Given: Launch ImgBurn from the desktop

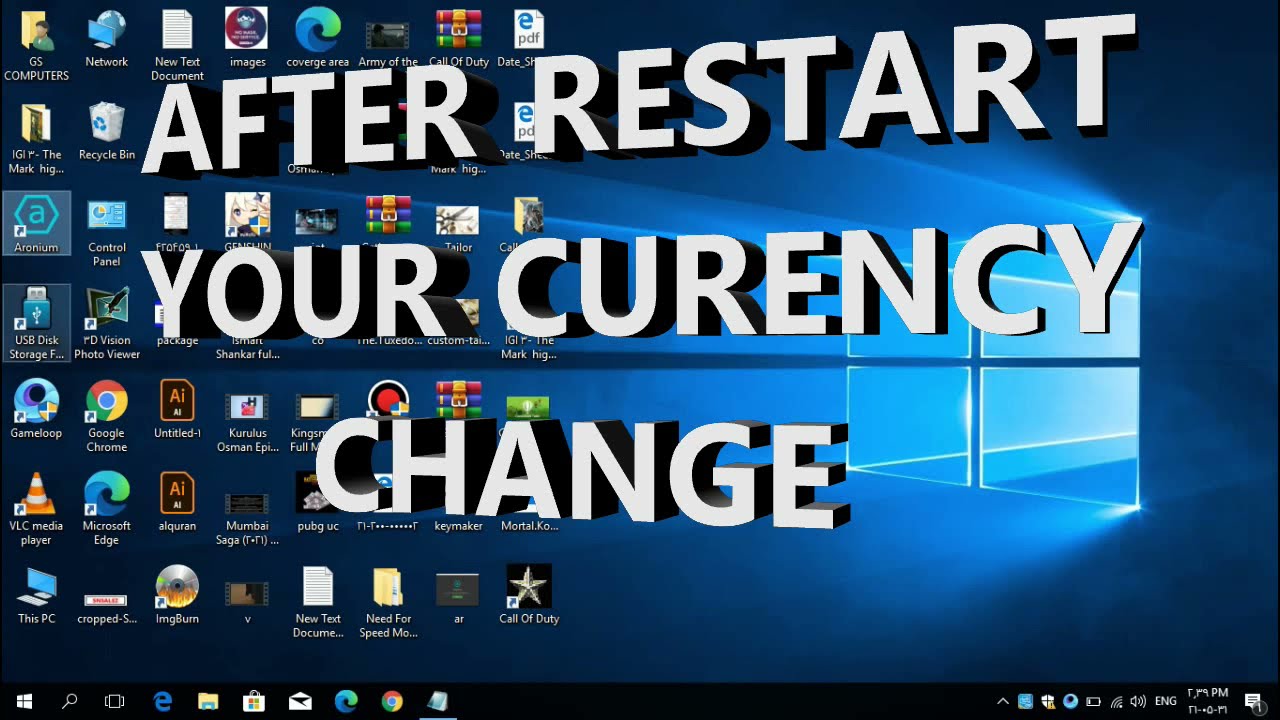Looking at the screenshot, I should 177,596.
